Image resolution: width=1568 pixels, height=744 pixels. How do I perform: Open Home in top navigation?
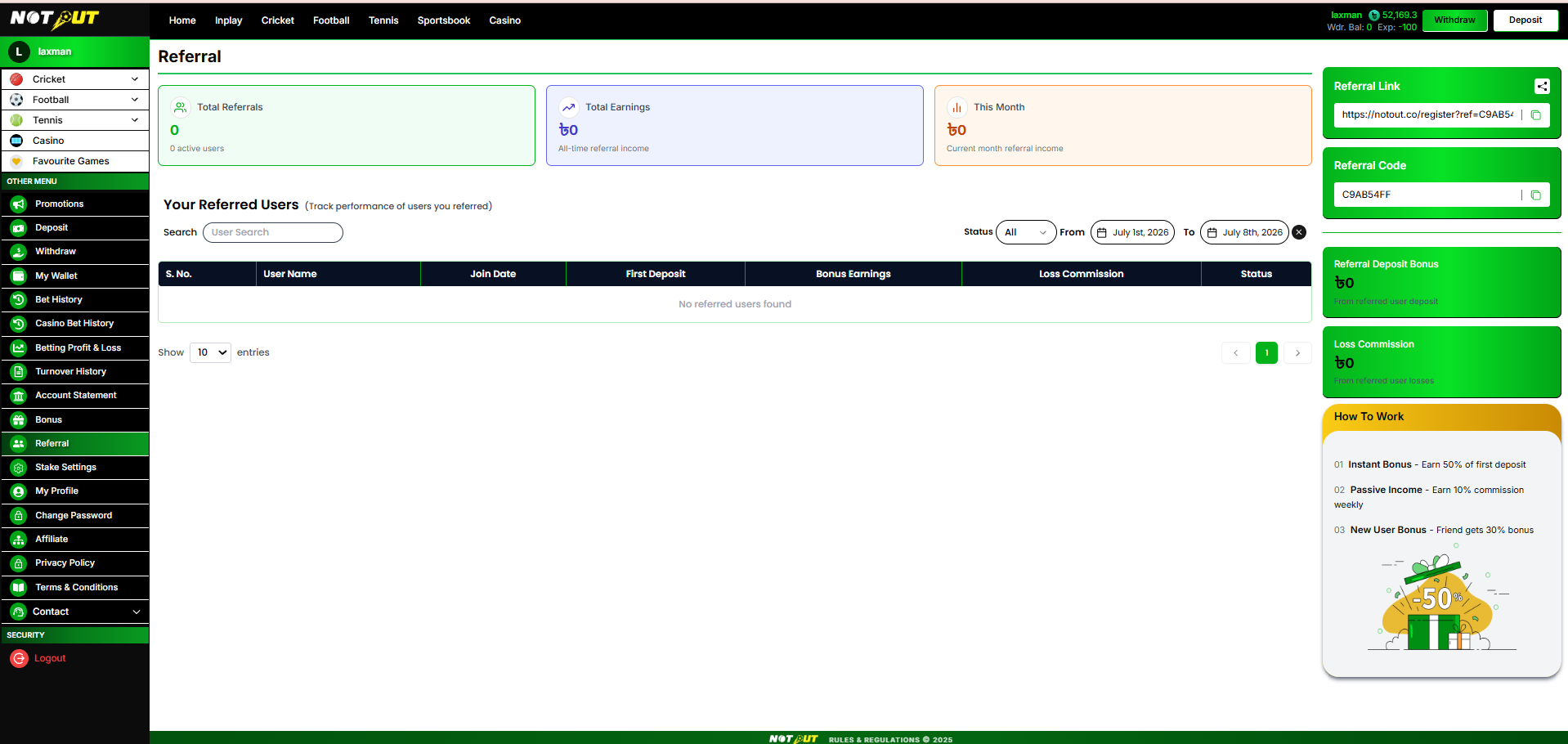point(182,20)
